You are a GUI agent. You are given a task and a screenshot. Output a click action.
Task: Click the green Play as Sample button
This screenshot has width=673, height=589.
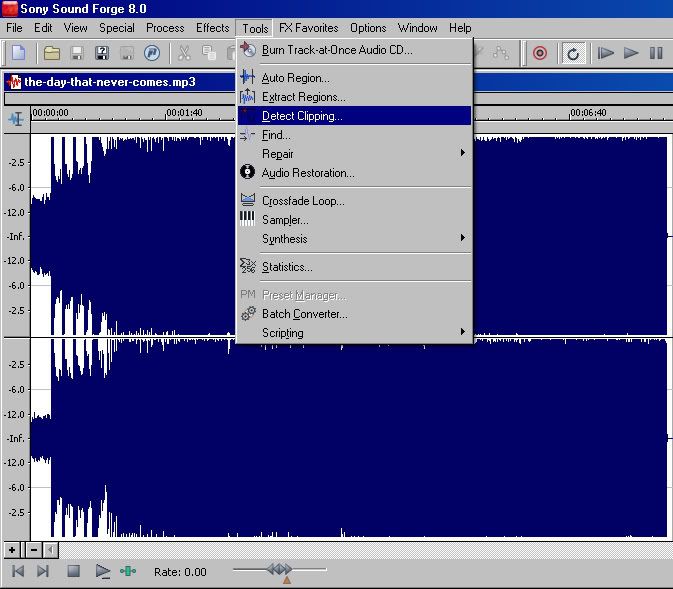(x=128, y=571)
